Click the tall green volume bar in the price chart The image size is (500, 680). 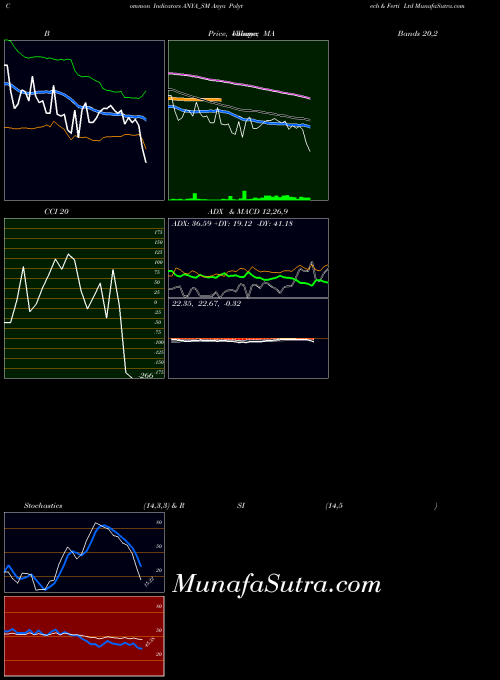(x=245, y=195)
